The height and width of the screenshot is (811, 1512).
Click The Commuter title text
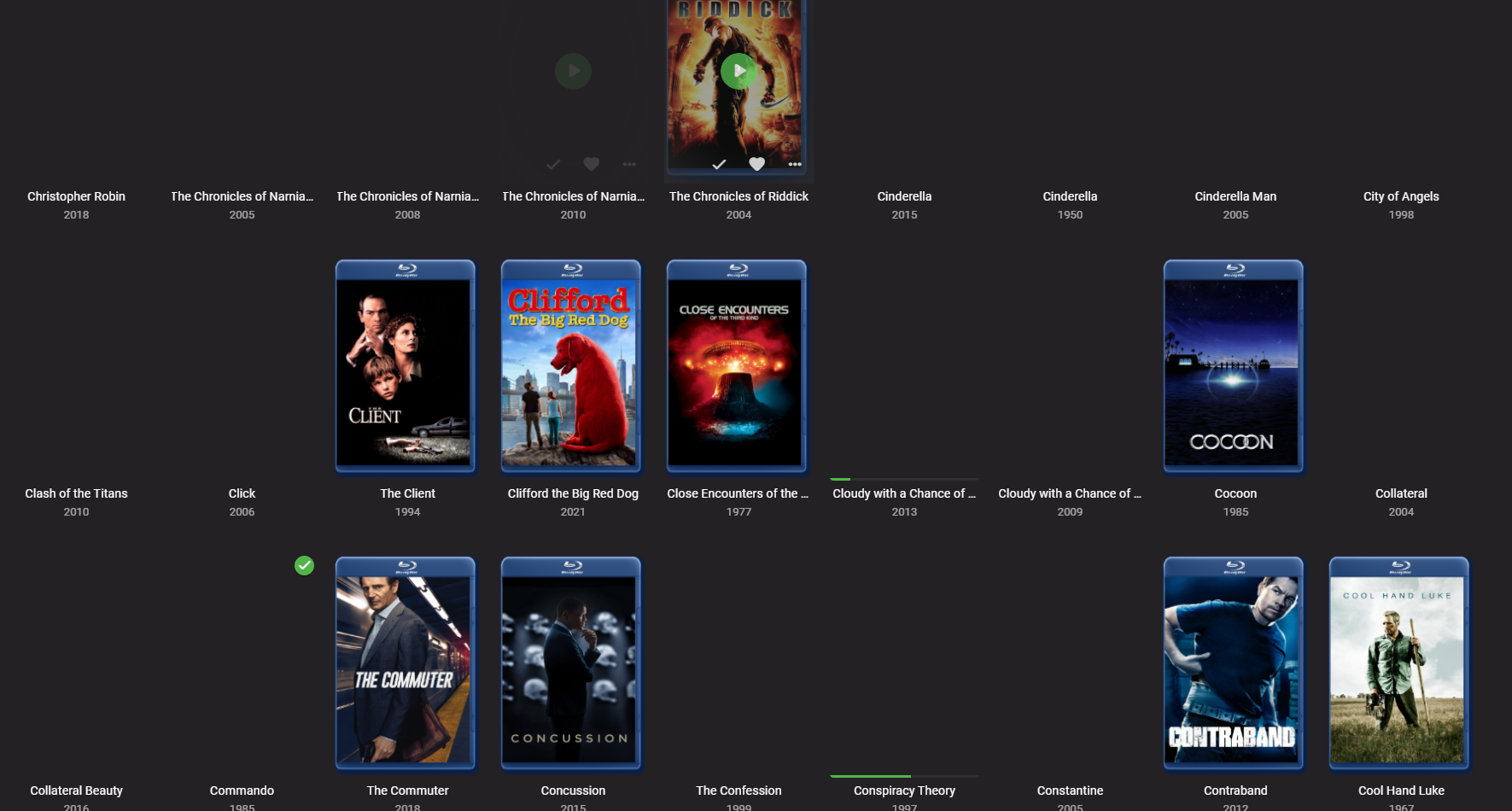point(407,791)
